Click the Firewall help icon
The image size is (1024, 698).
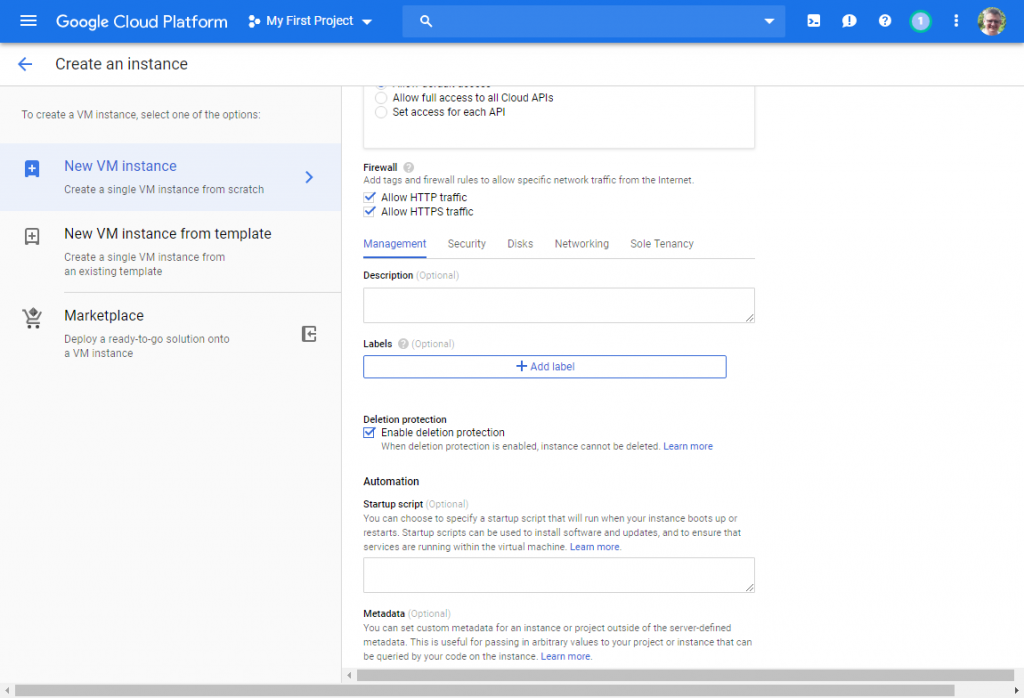point(408,167)
